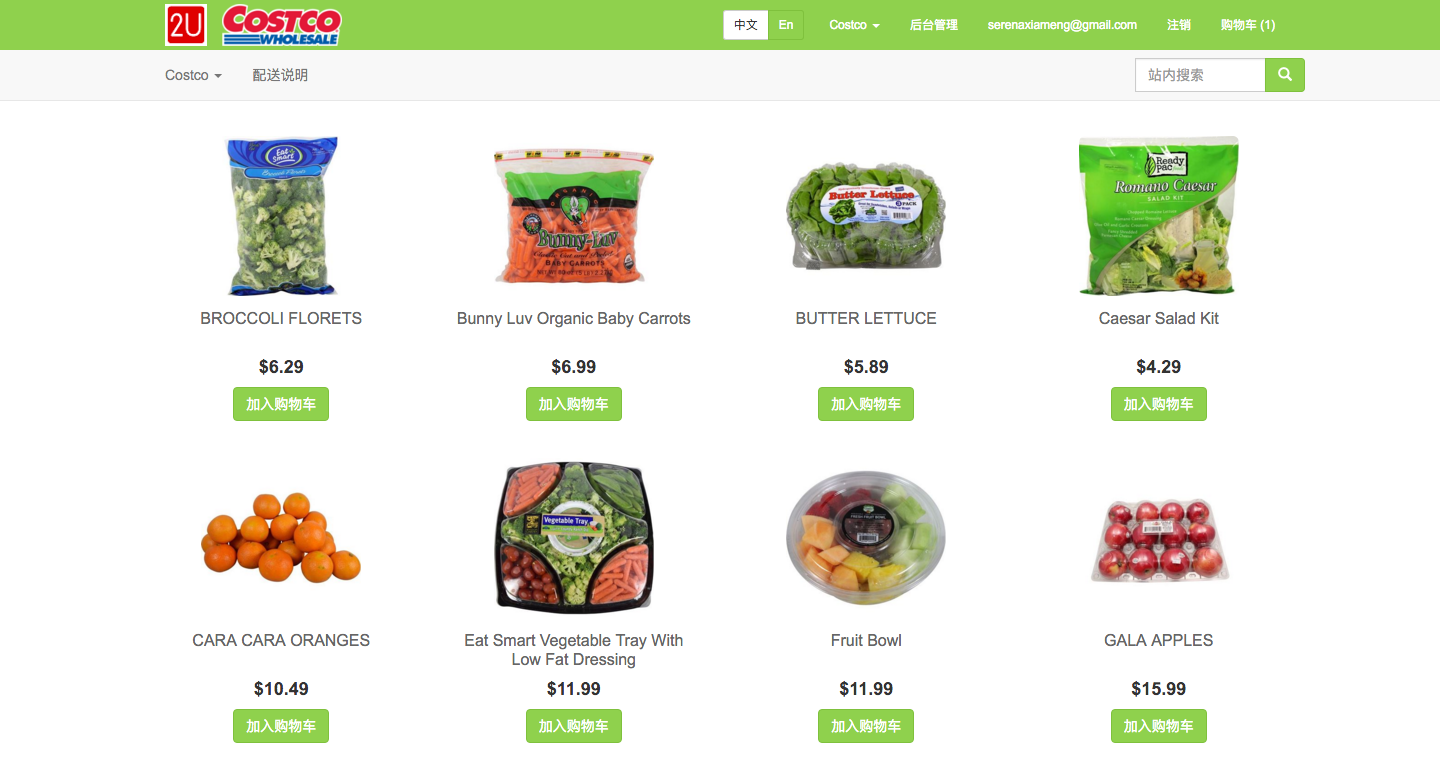The image size is (1440, 762).
Task: Expand the Costco dropdown in gray navbar
Action: point(193,75)
